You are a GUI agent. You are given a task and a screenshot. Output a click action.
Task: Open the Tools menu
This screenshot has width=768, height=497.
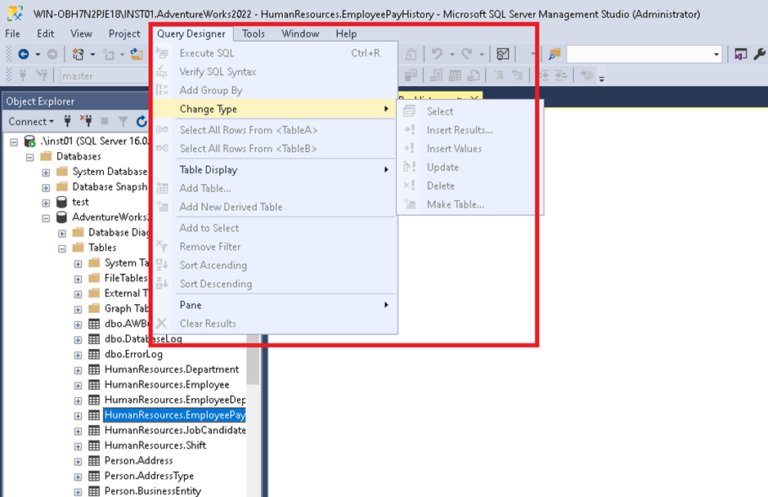[253, 34]
